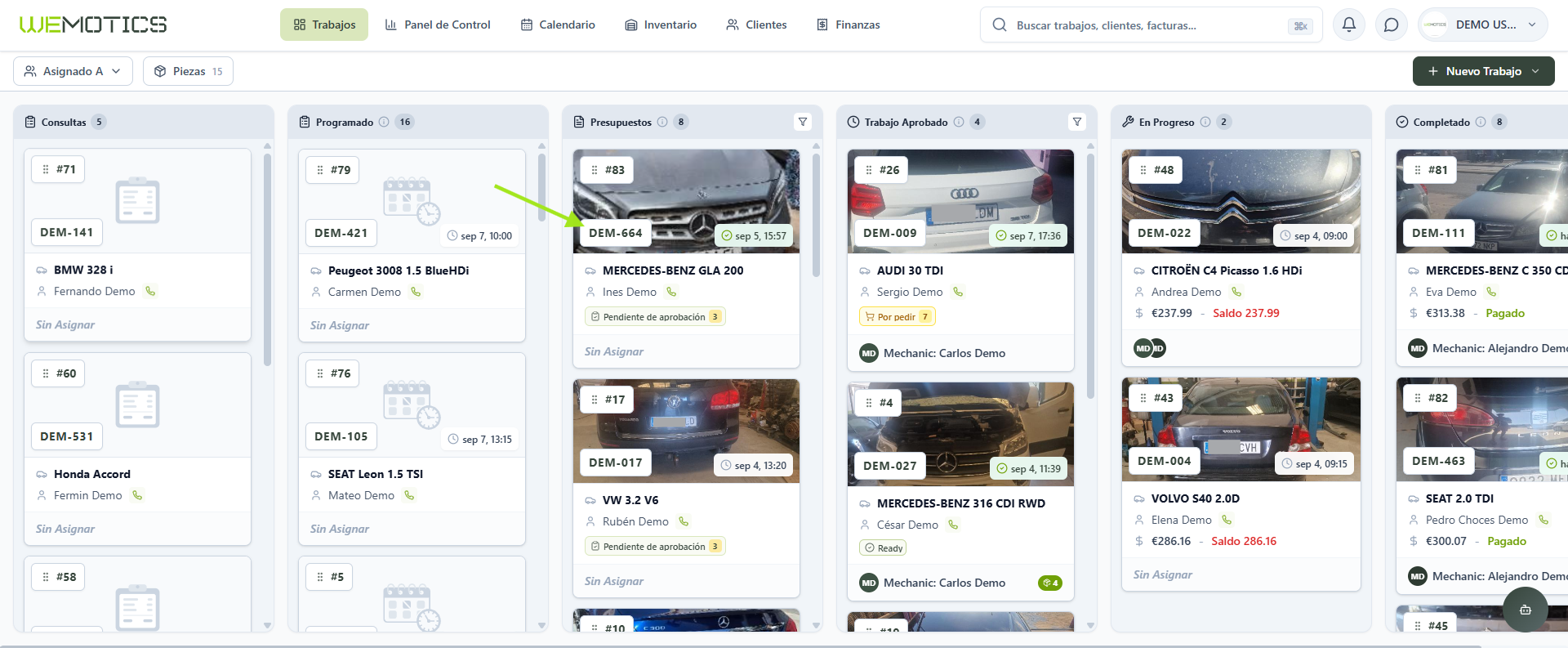The height and width of the screenshot is (648, 1568).
Task: Open the messages chat bubble icon
Action: [1392, 25]
